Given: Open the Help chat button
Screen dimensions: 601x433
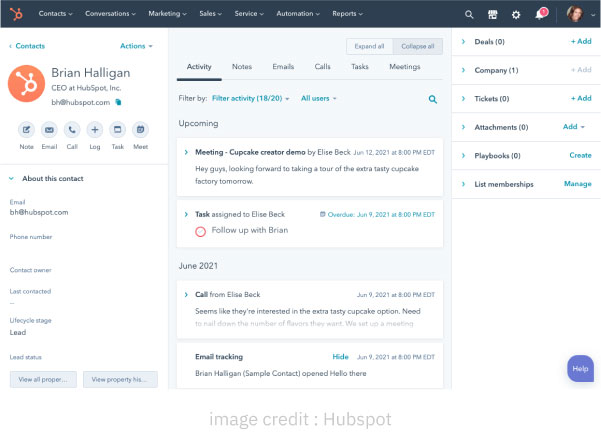Looking at the screenshot, I should coord(580,369).
